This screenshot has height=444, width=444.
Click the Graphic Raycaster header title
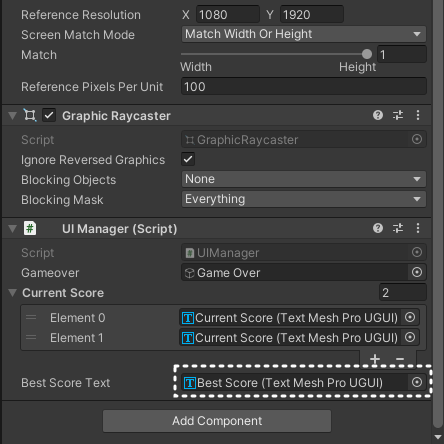(x=116, y=116)
